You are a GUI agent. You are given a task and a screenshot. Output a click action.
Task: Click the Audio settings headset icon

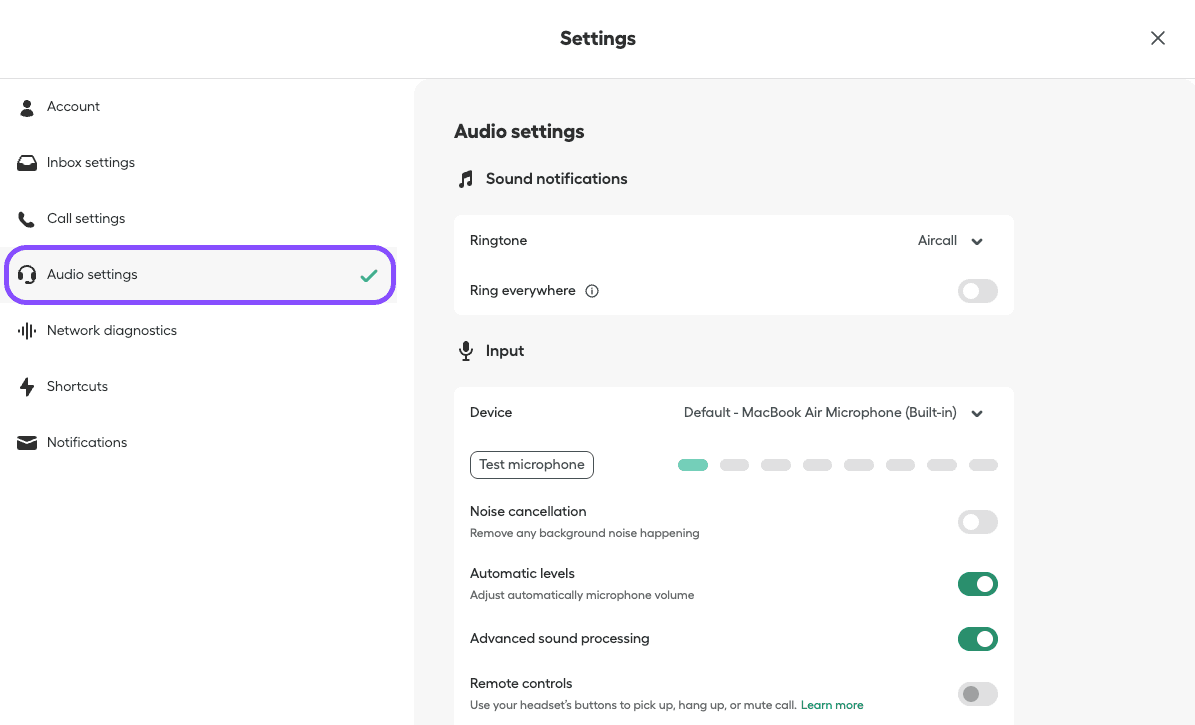(27, 275)
